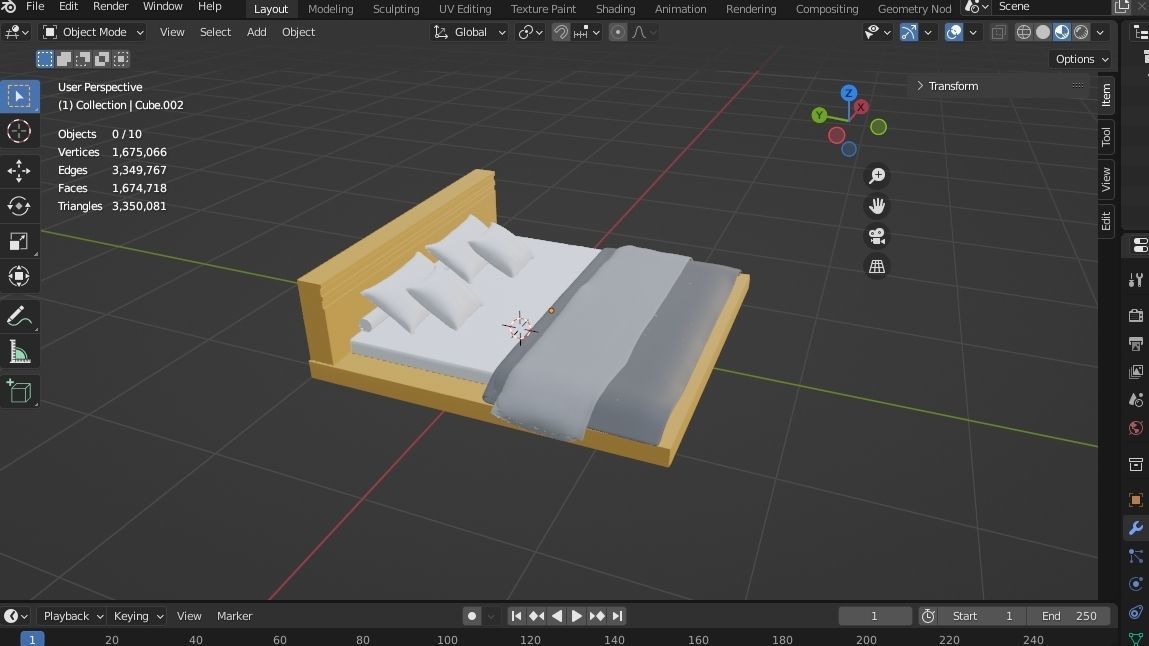Screen dimensions: 1149x646
Task: Toggle gizmo display on
Action: (x=909, y=32)
